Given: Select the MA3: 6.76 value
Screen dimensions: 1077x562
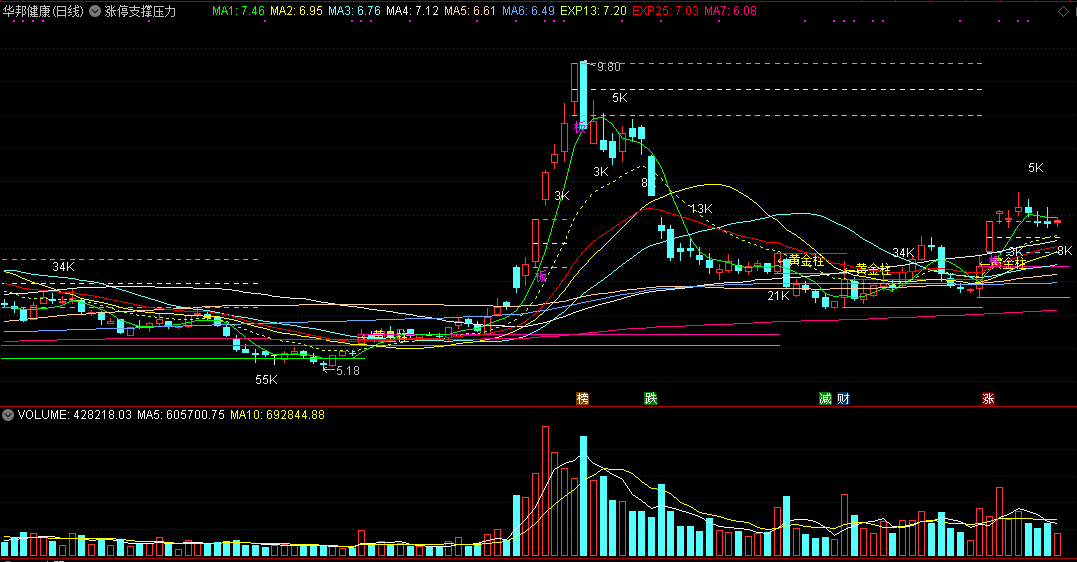Looking at the screenshot, I should coord(354,11).
